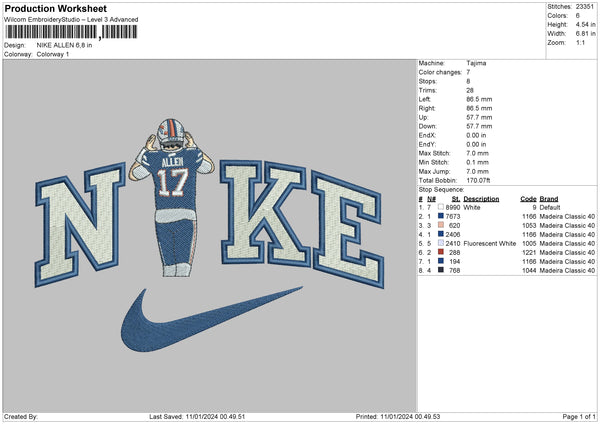Click the 'Created By:' footer label
The height and width of the screenshot is (424, 600).
(21, 416)
